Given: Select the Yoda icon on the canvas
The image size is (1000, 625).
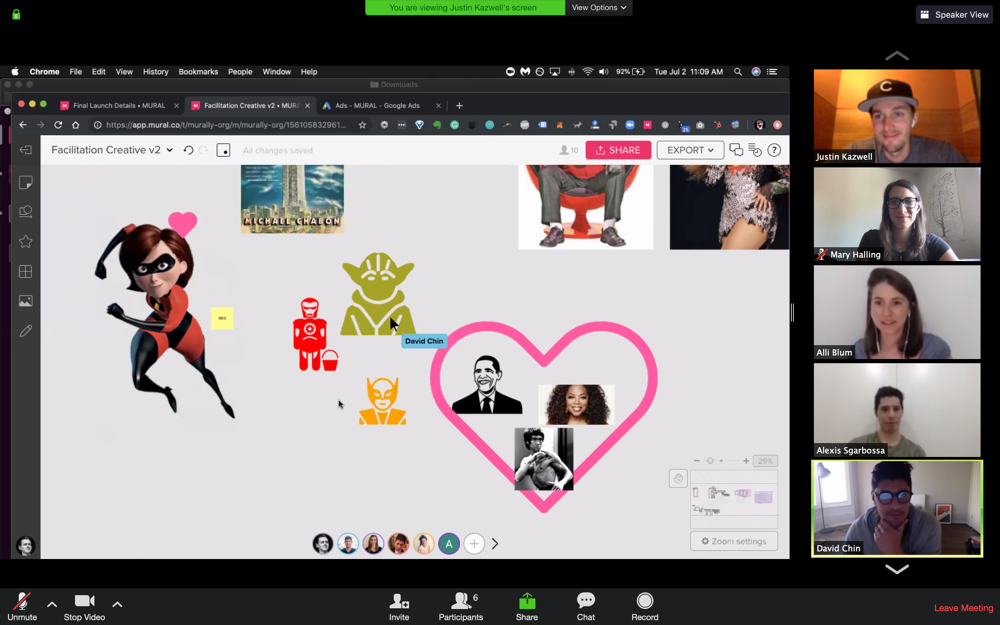Looking at the screenshot, I should (x=378, y=293).
